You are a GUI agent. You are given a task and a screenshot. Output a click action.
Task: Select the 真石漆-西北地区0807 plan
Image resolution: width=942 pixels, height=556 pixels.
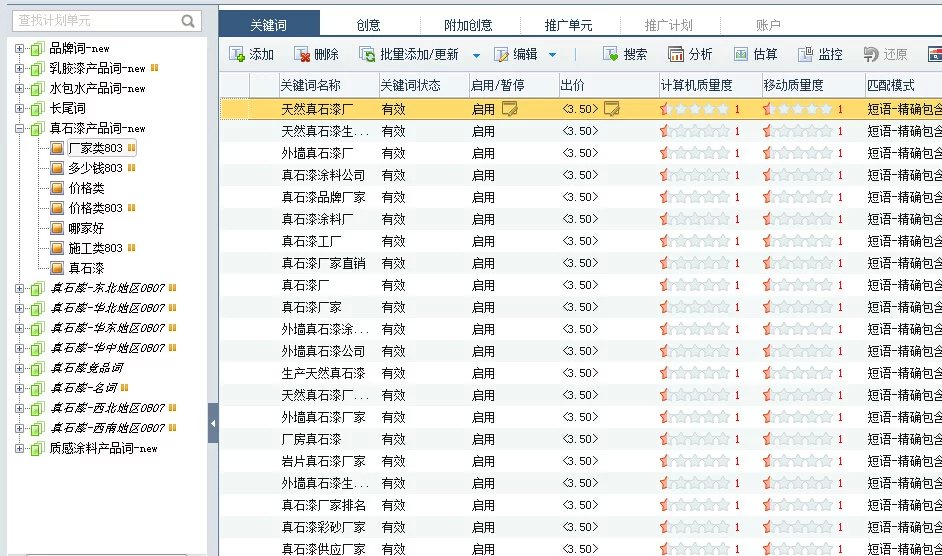pyautogui.click(x=107, y=408)
